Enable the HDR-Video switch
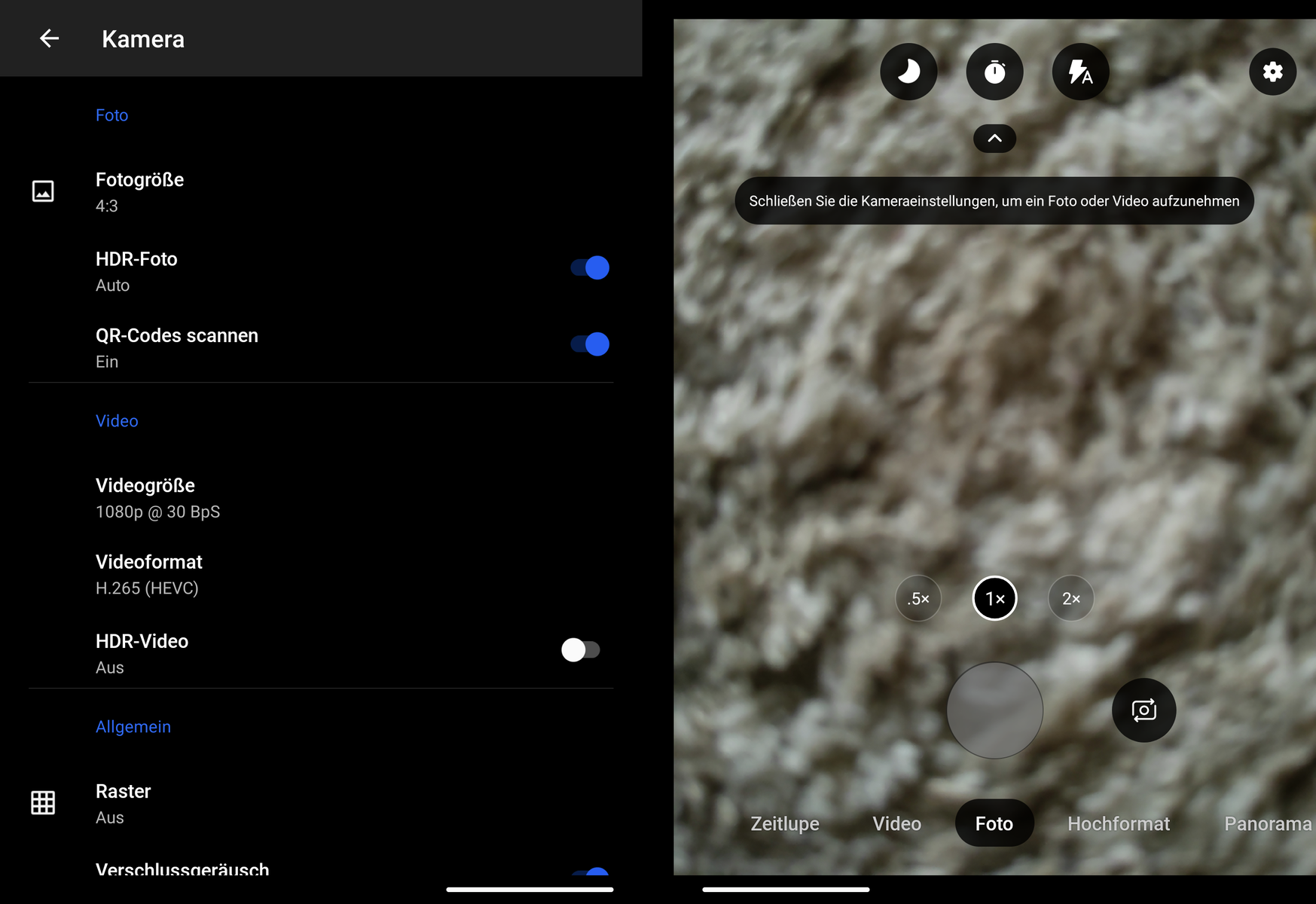Viewport: 1316px width, 904px height. tap(580, 649)
